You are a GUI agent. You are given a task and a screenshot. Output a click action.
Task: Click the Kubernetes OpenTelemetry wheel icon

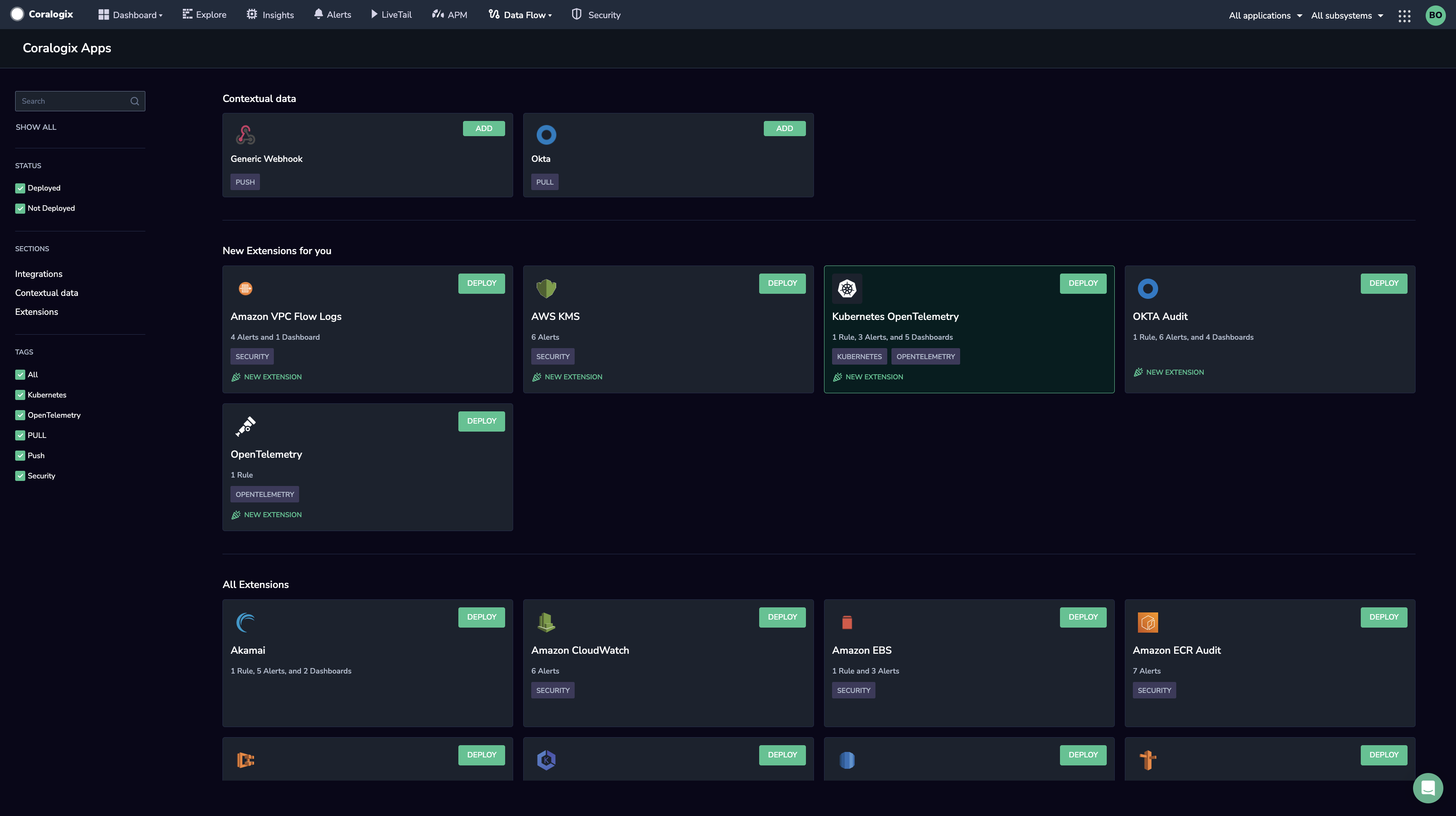[x=847, y=288]
